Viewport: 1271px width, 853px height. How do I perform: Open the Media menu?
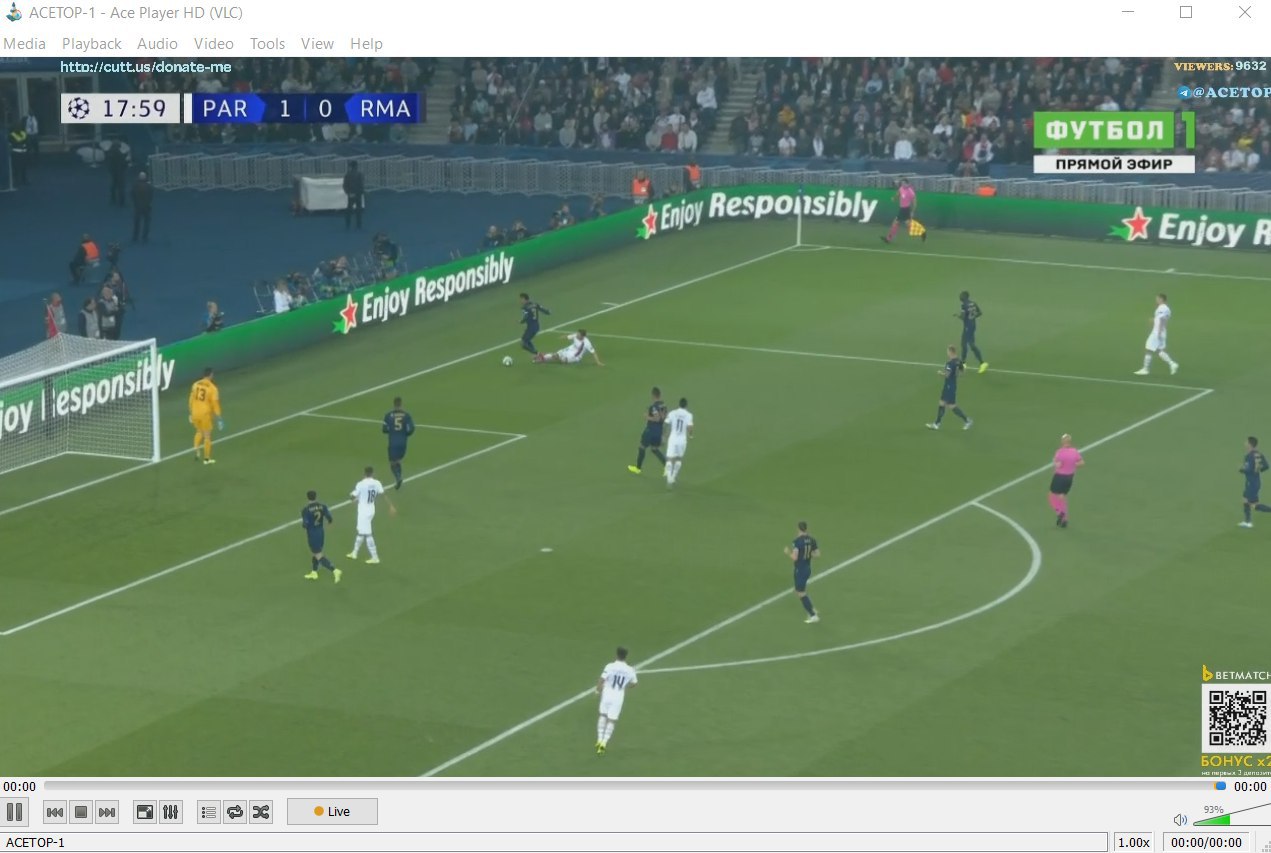pyautogui.click(x=24, y=44)
